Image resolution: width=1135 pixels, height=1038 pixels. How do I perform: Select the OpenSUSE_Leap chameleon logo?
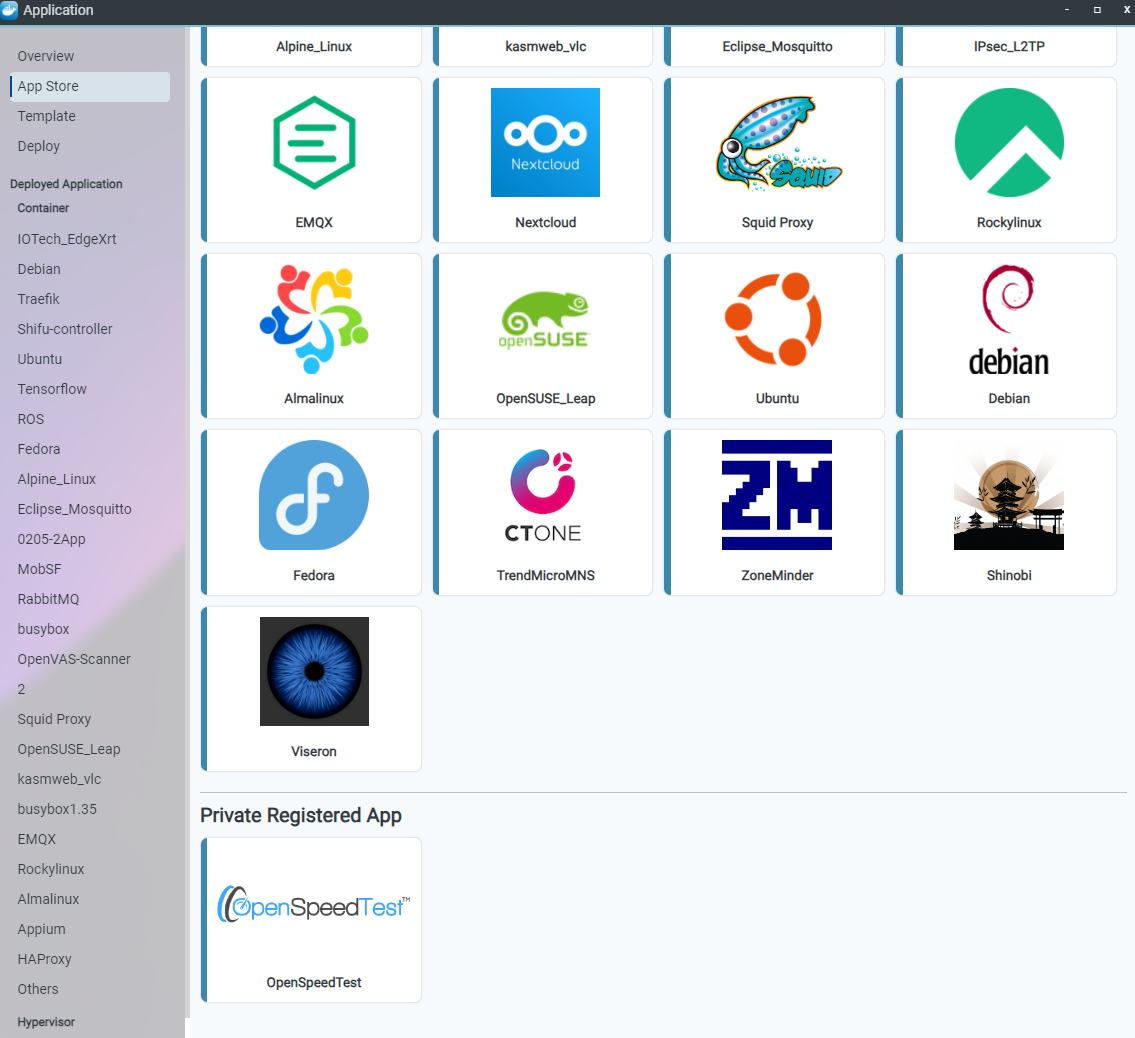pos(545,319)
